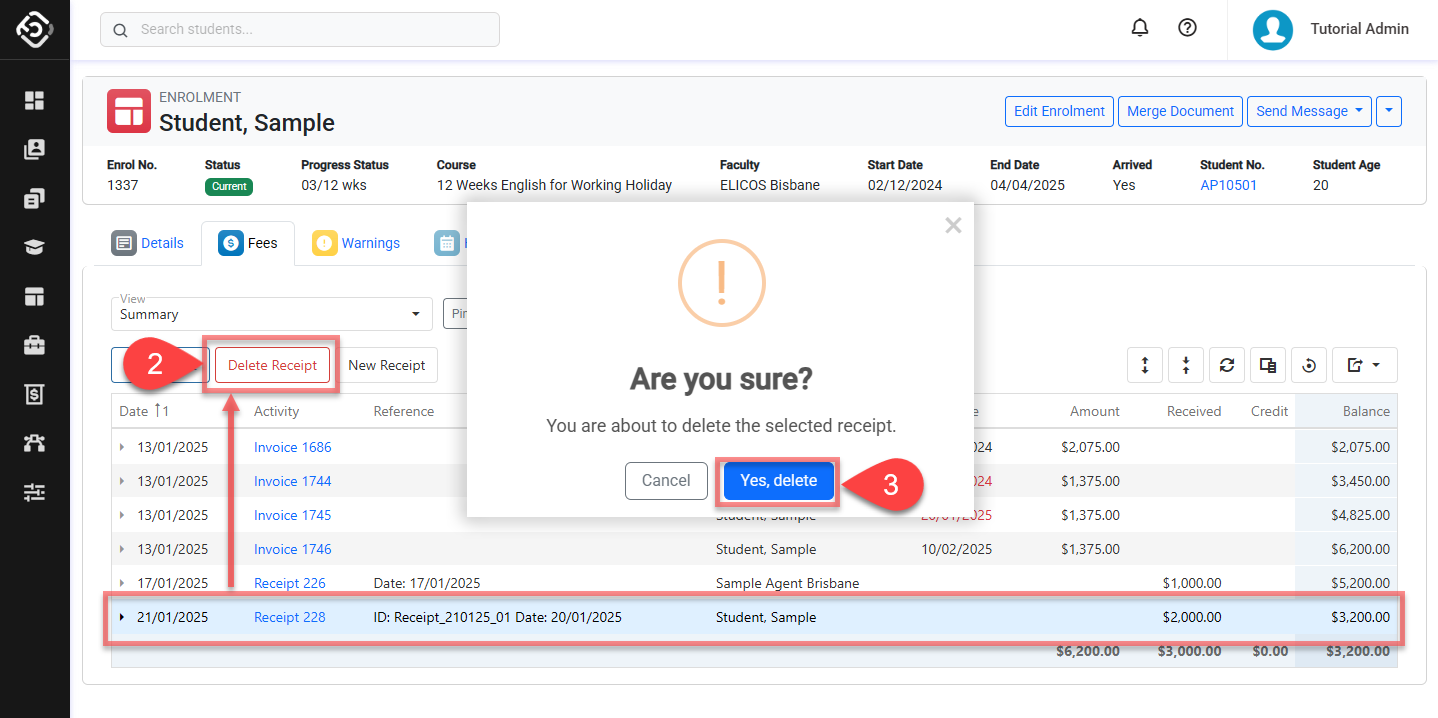Viewport: 1438px width, 718px height.
Task: Open the export dropdown button
Action: click(x=1364, y=366)
